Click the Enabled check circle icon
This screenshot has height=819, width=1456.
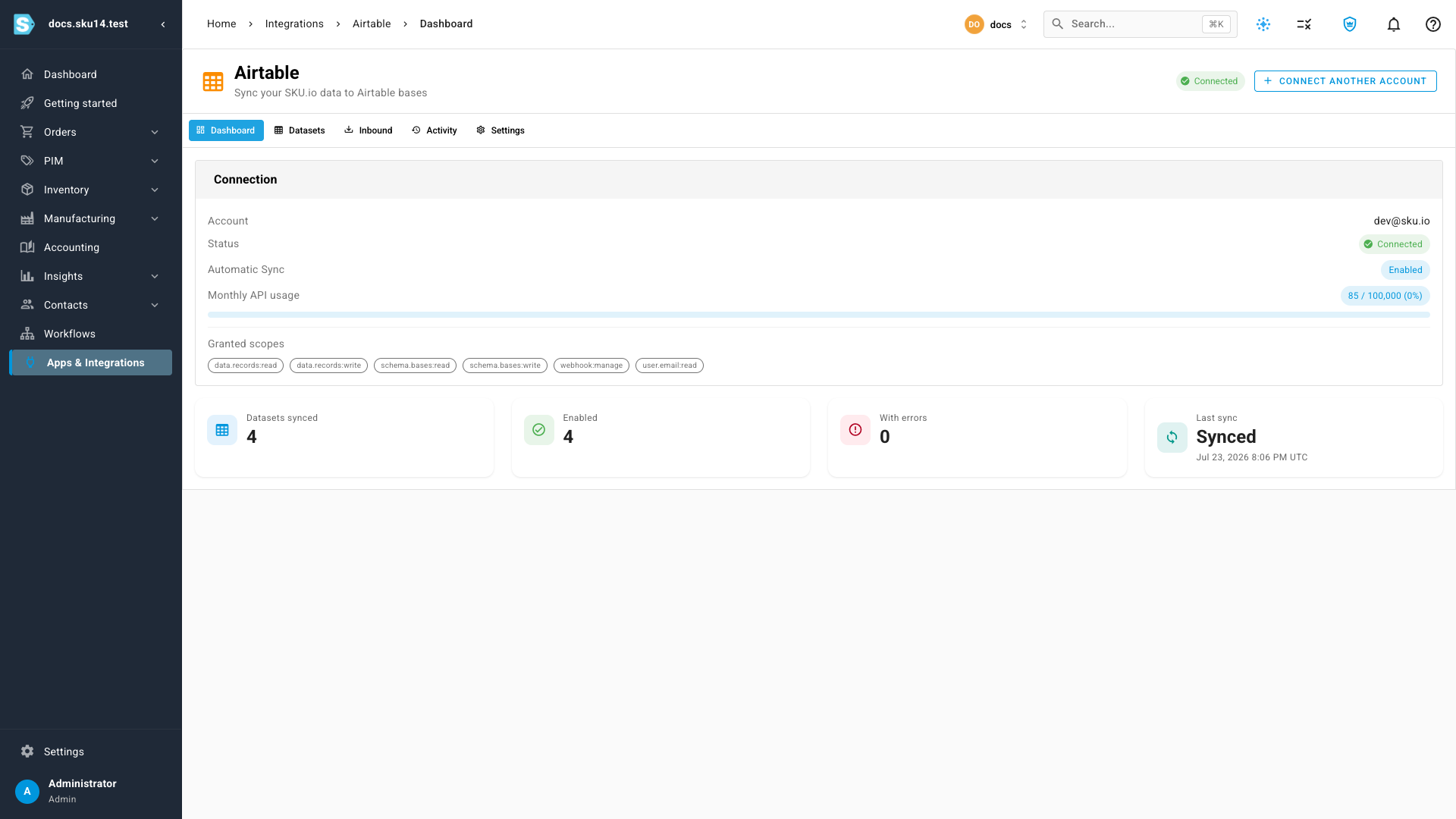click(x=539, y=430)
